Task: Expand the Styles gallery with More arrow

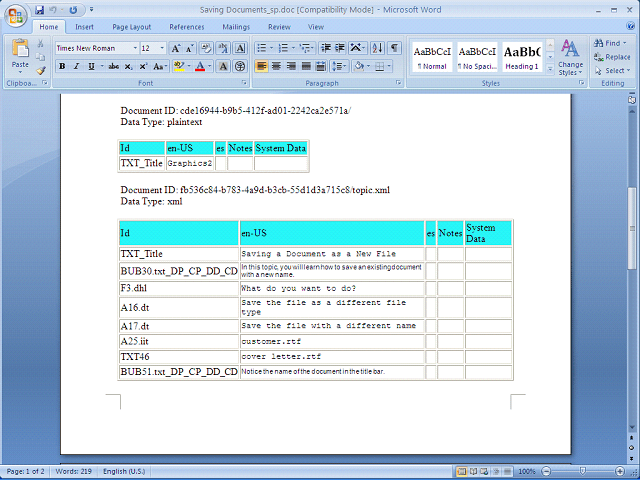Action: [x=550, y=70]
